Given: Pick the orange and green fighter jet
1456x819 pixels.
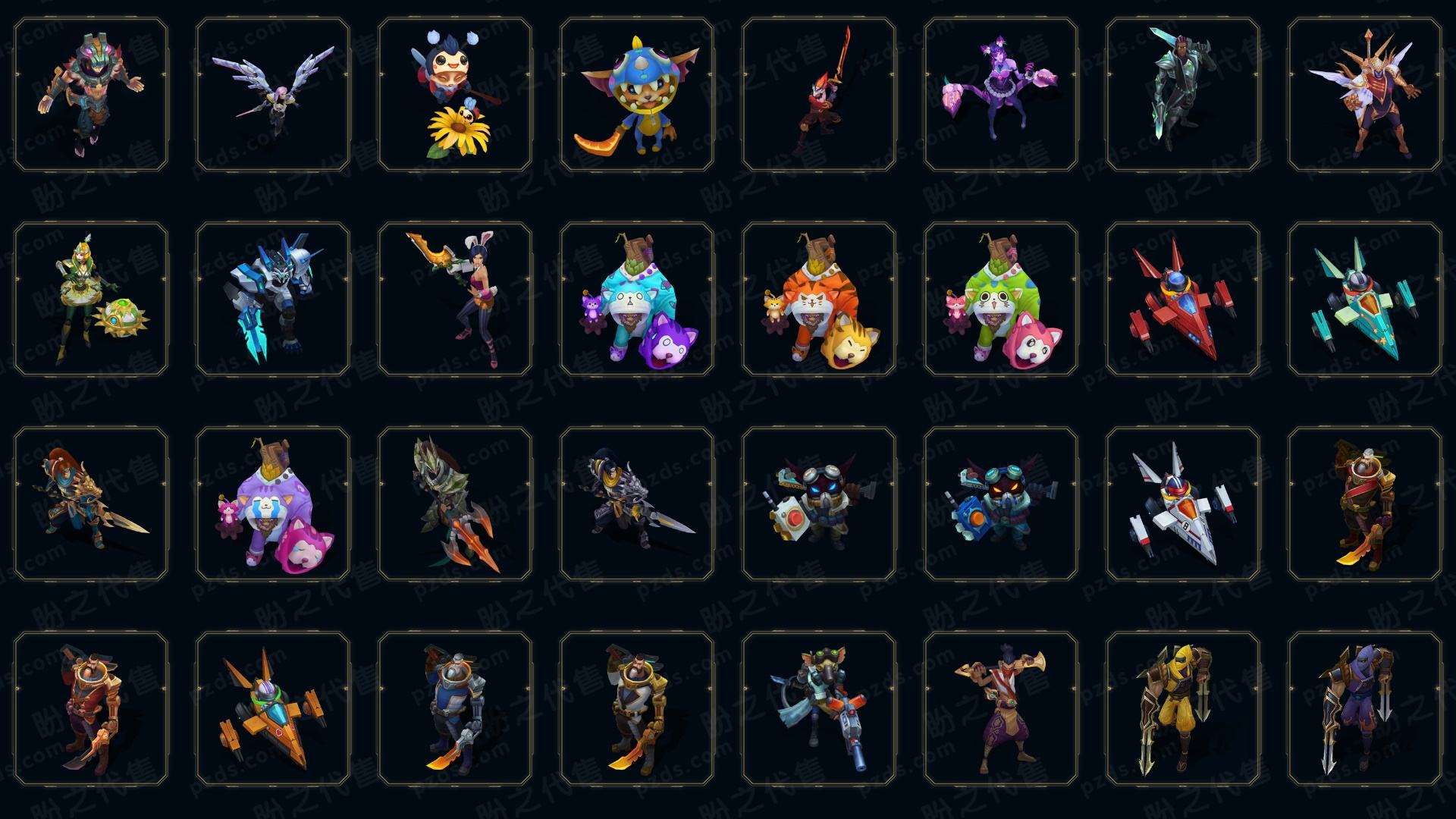Looking at the screenshot, I should point(273,708).
